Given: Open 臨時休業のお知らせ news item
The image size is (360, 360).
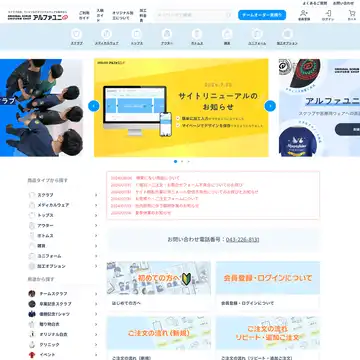Looking at the screenshot, I should pyautogui.click(x=155, y=206).
